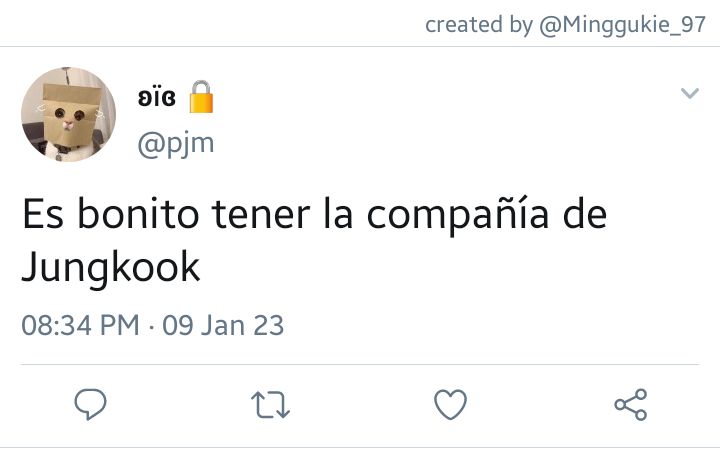Select the 09 Jan 23 date
Viewport: 720px width, 459px height.
pyautogui.click(x=223, y=325)
